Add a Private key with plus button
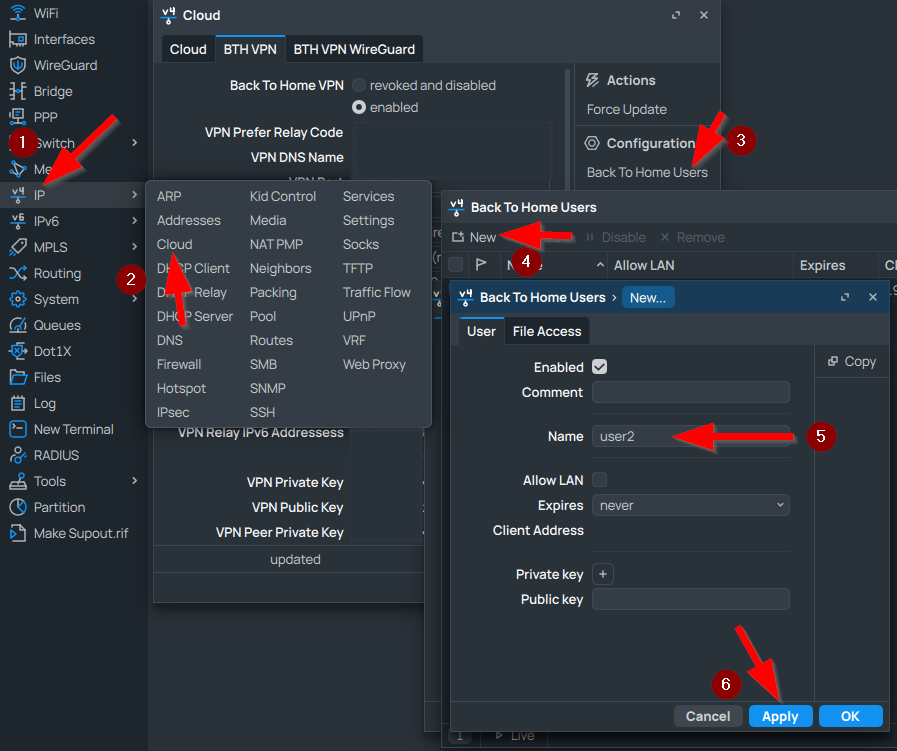Image resolution: width=897 pixels, height=751 pixels. tap(603, 574)
